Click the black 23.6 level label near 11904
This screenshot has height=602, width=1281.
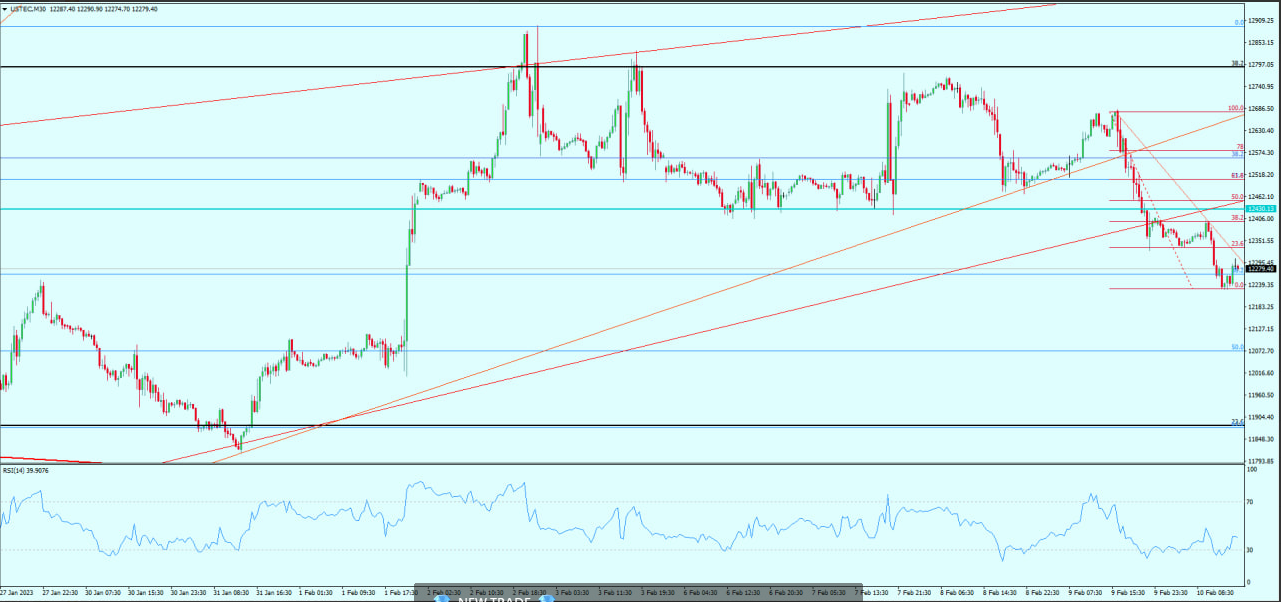coord(1237,421)
